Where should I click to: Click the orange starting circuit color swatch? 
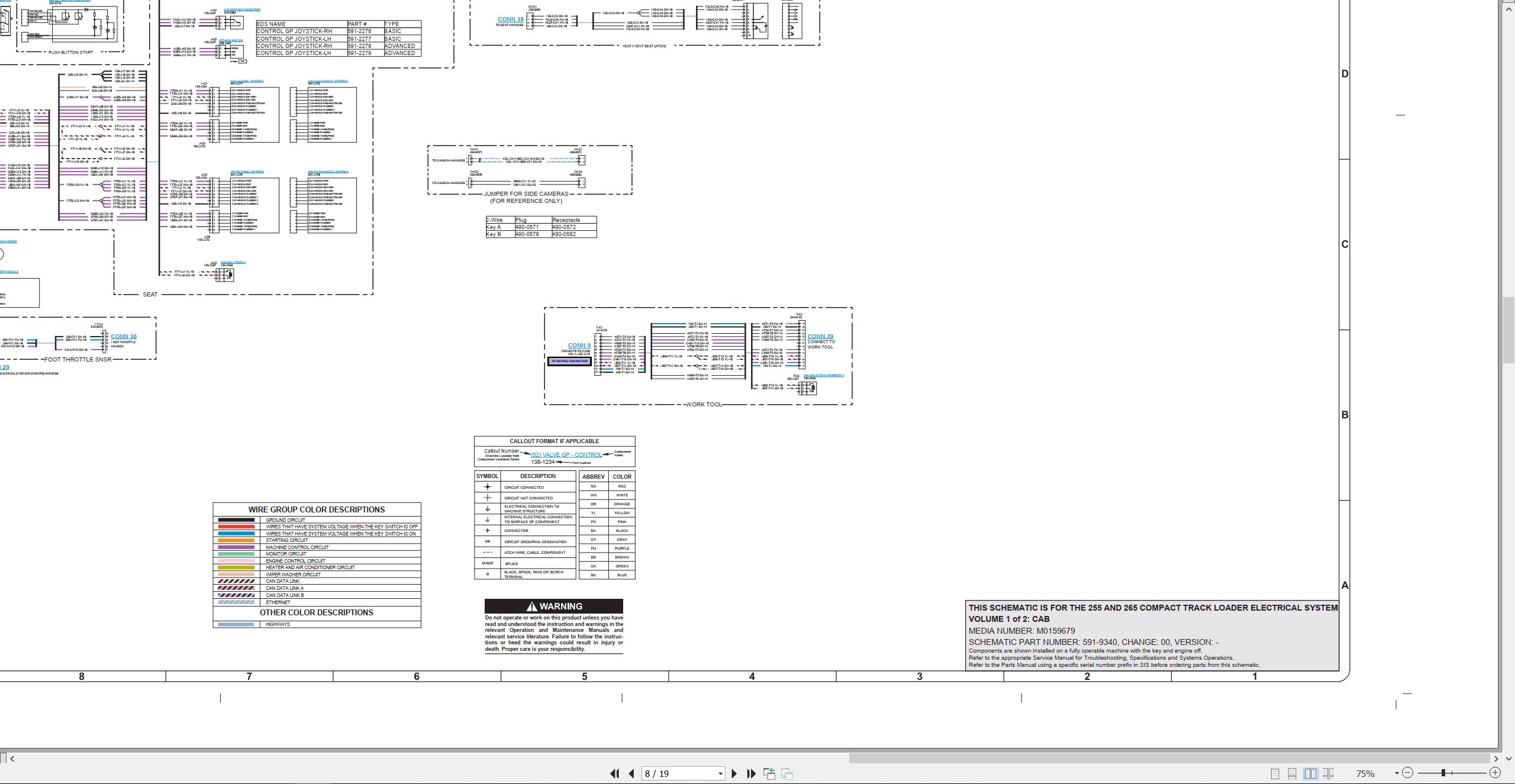click(236, 540)
